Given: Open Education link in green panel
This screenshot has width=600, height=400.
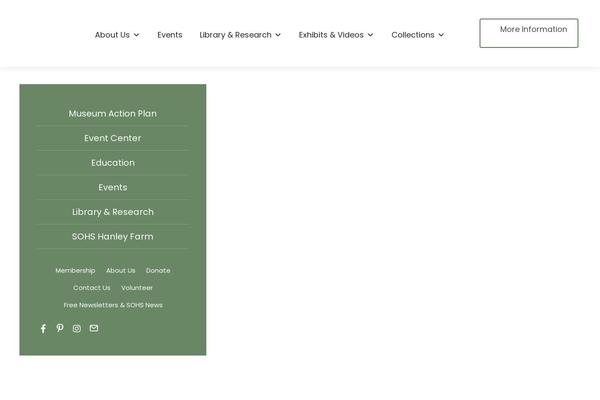Looking at the screenshot, I should [113, 163].
